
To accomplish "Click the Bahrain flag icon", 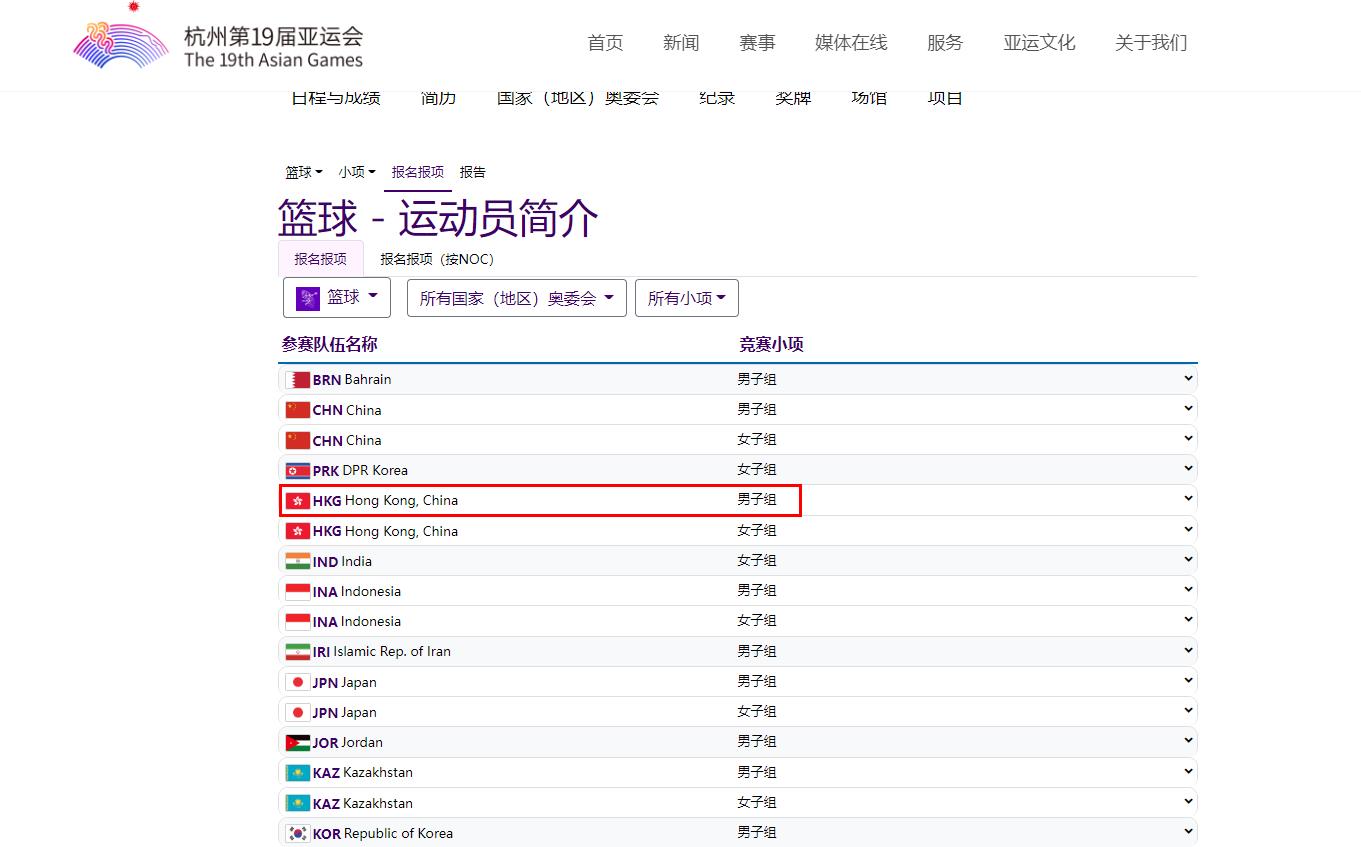I will tap(298, 380).
